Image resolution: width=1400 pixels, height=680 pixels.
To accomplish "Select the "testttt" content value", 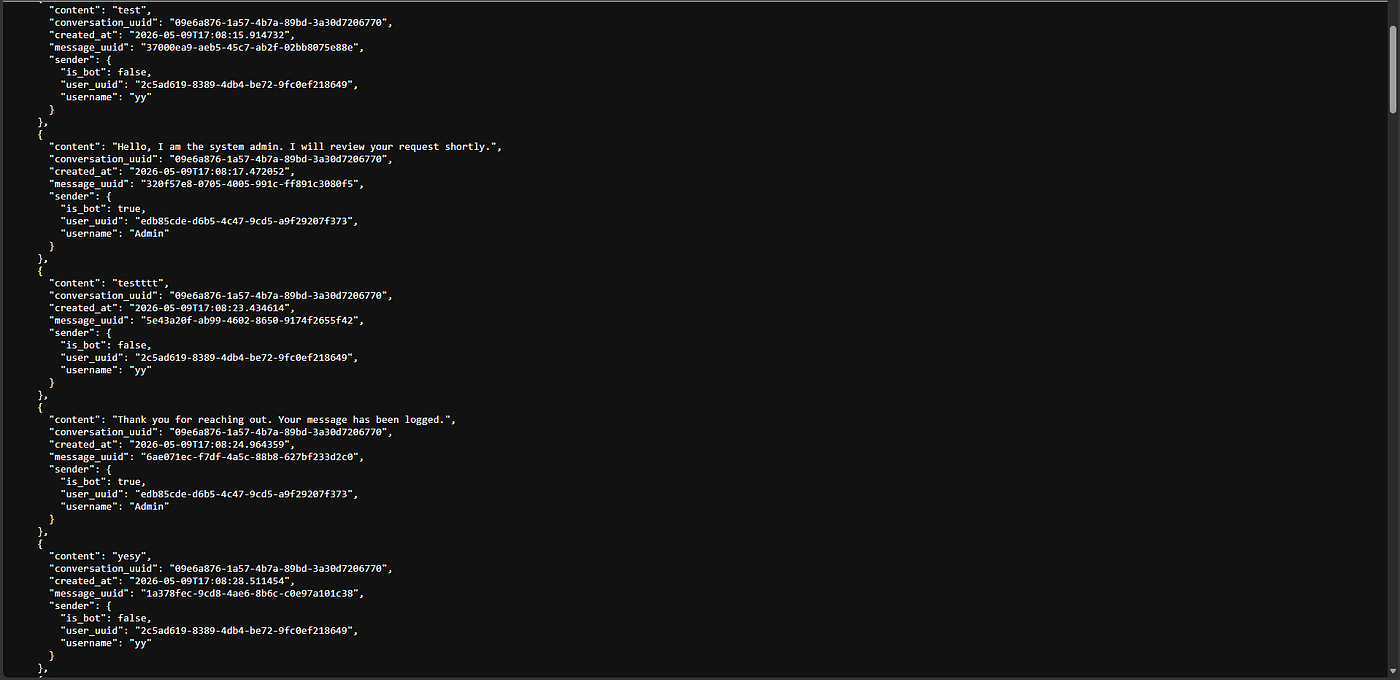I will click(140, 283).
